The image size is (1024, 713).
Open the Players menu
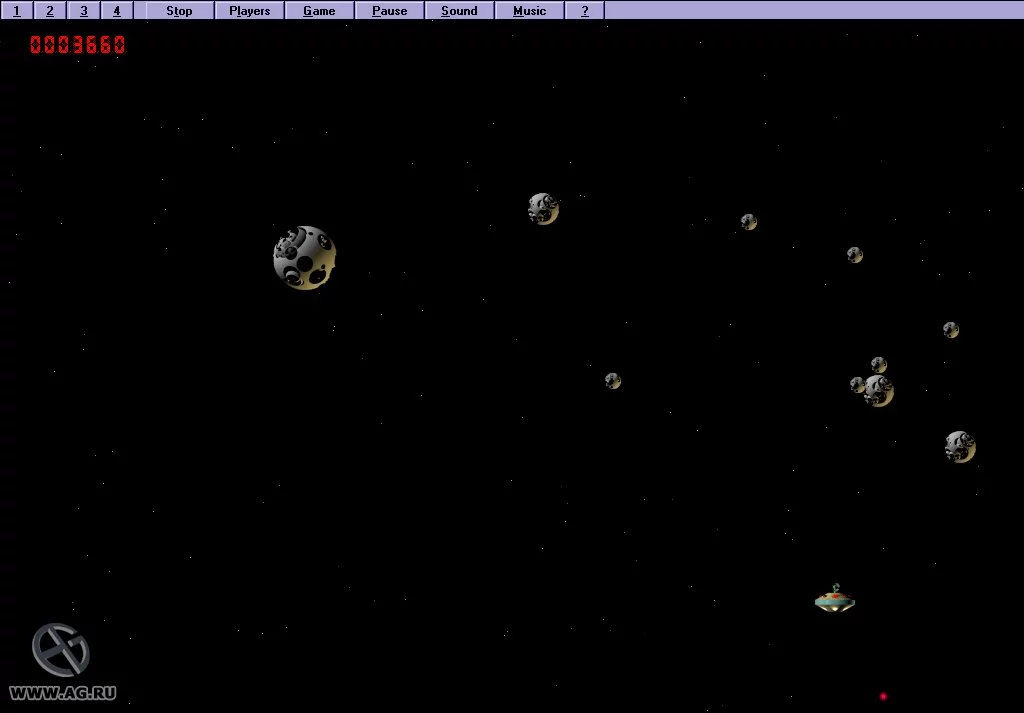pyautogui.click(x=249, y=10)
